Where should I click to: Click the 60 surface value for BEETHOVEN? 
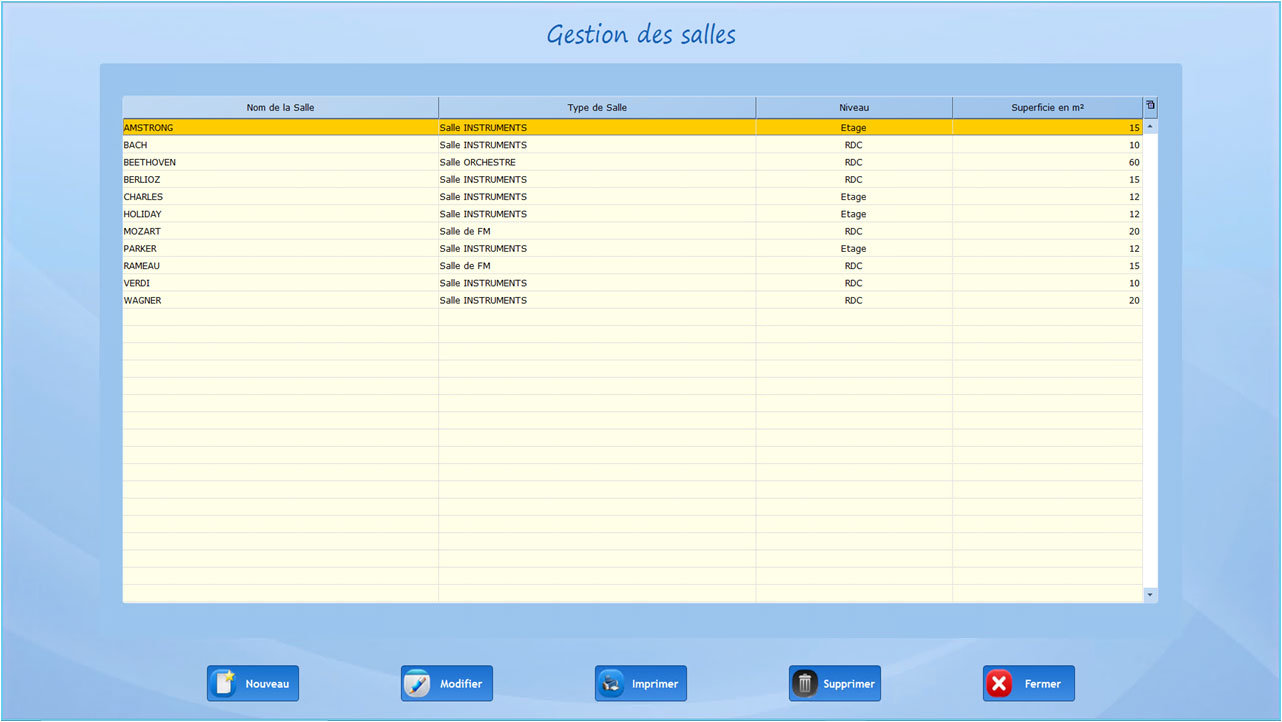[1047, 162]
